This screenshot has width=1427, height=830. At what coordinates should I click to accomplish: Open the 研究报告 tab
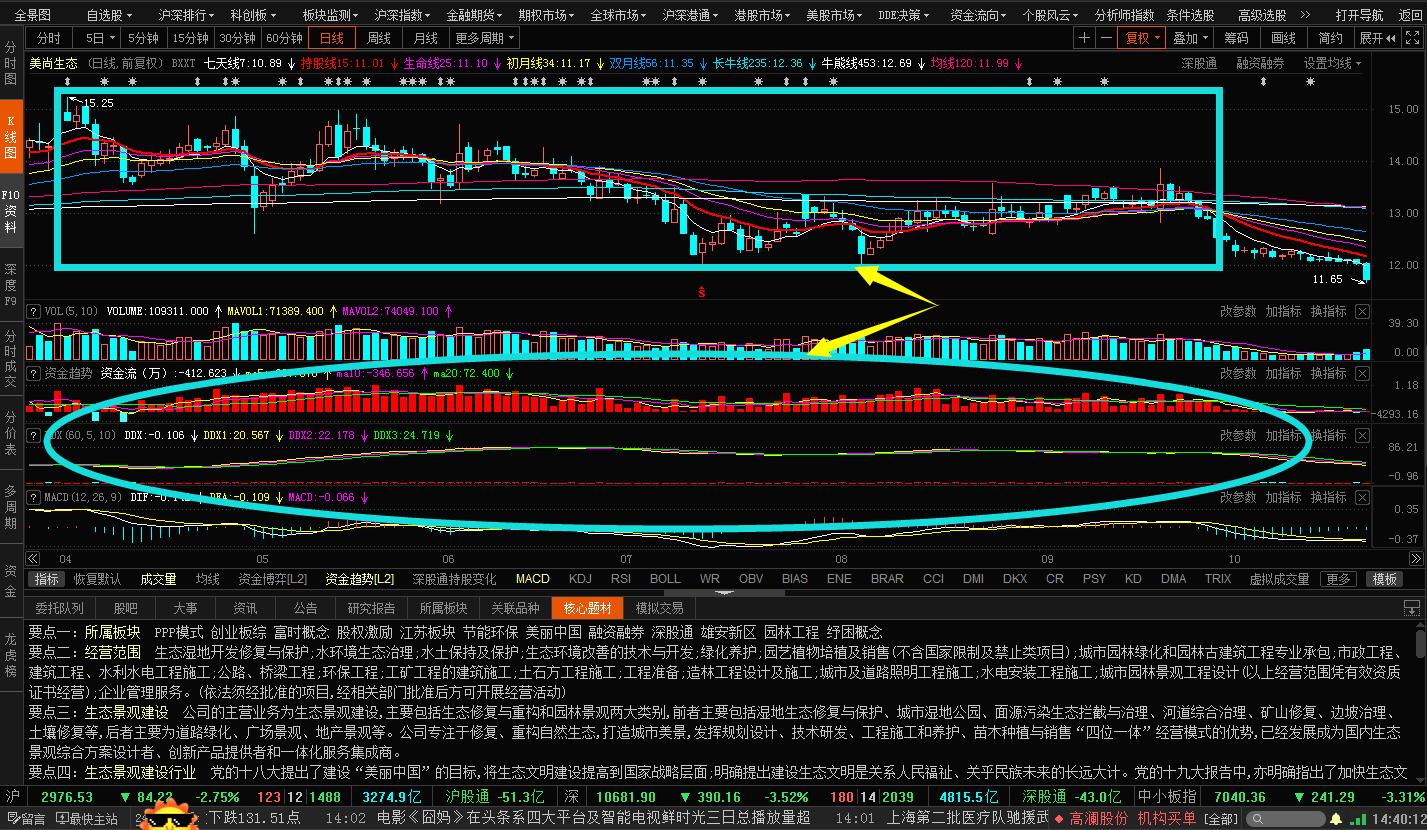pos(371,608)
